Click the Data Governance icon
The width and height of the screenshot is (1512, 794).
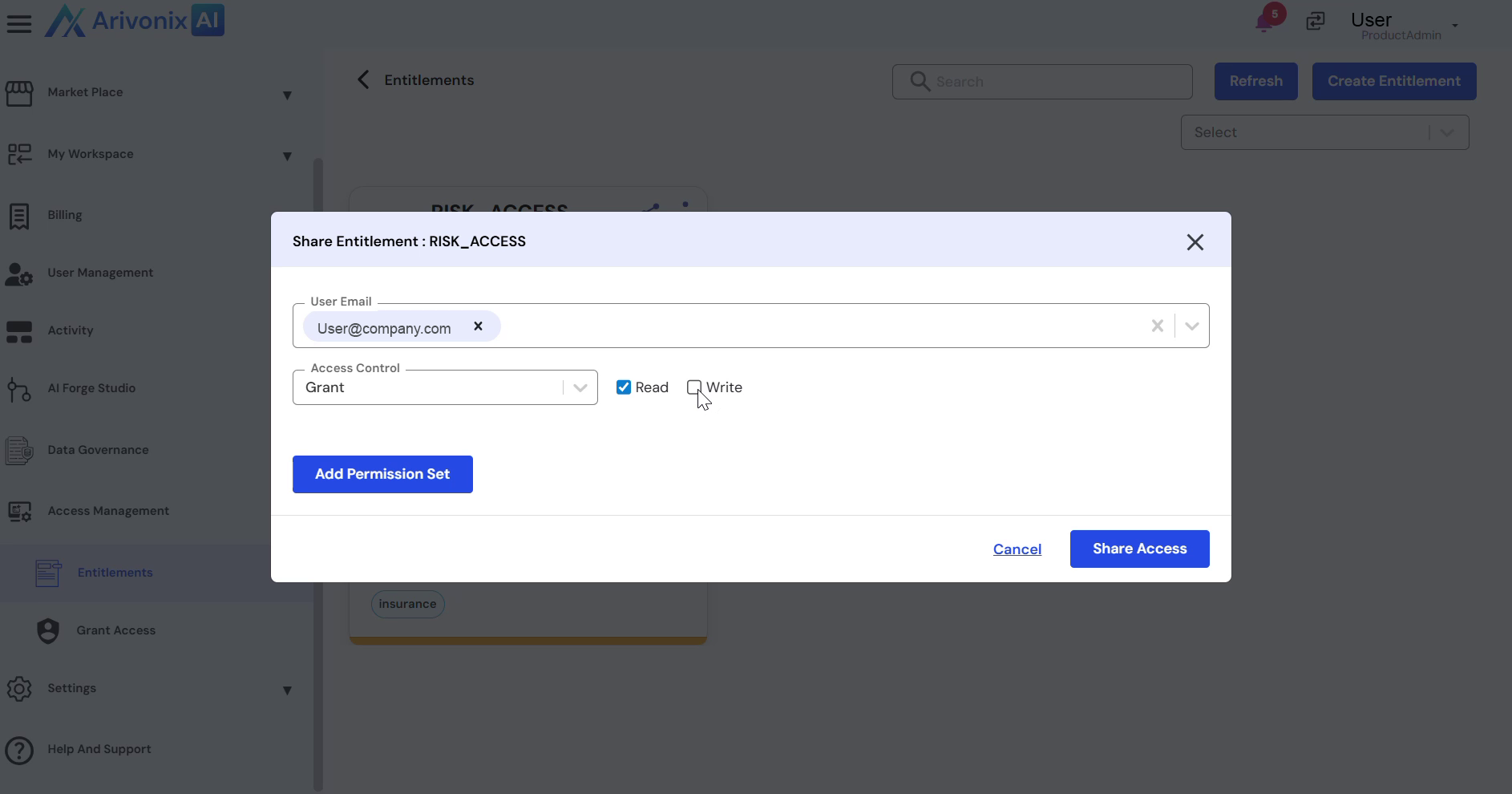tap(19, 451)
